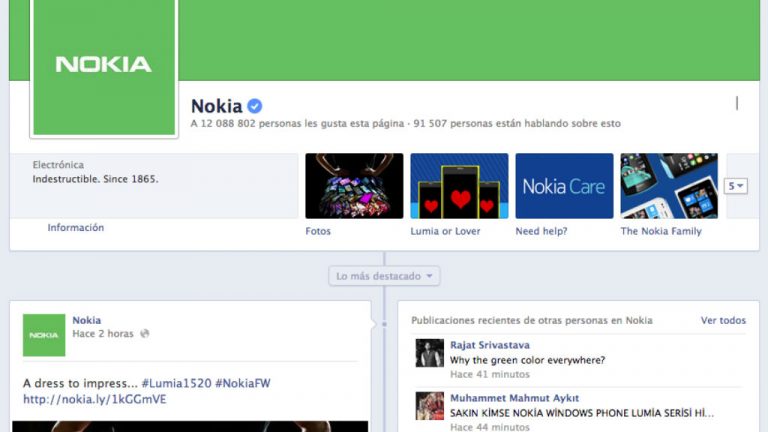Click the Need help? label
Image resolution: width=768 pixels, height=432 pixels.
pos(541,231)
